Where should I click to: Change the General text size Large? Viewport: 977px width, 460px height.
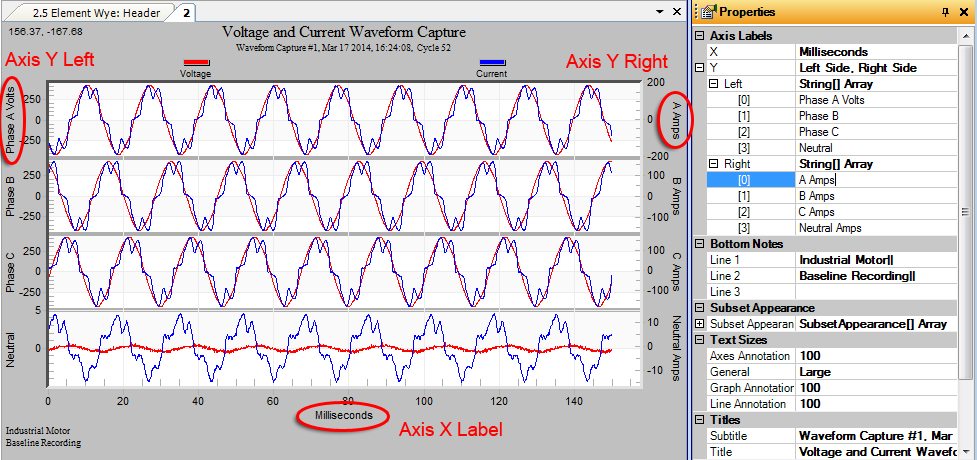(876, 372)
